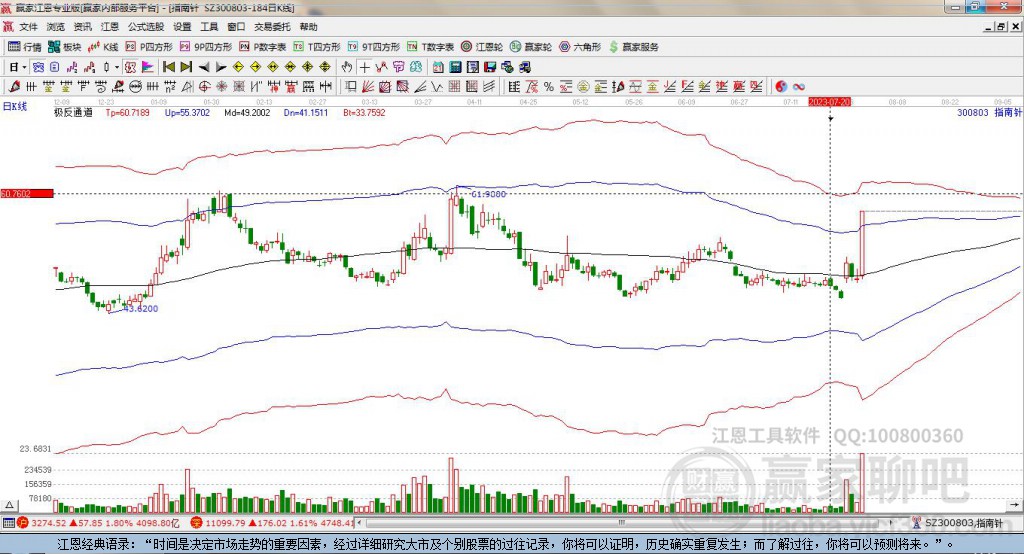Screen dimensions: 1024x554
Task: Open the 浏览 menu
Action: click(x=56, y=27)
